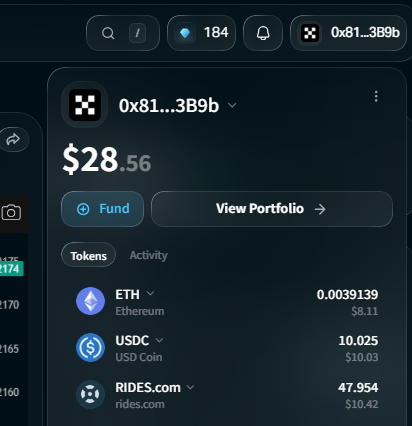Screen dimensions: 412x426
Task: Click the Ethereum name label
Action: (140, 311)
